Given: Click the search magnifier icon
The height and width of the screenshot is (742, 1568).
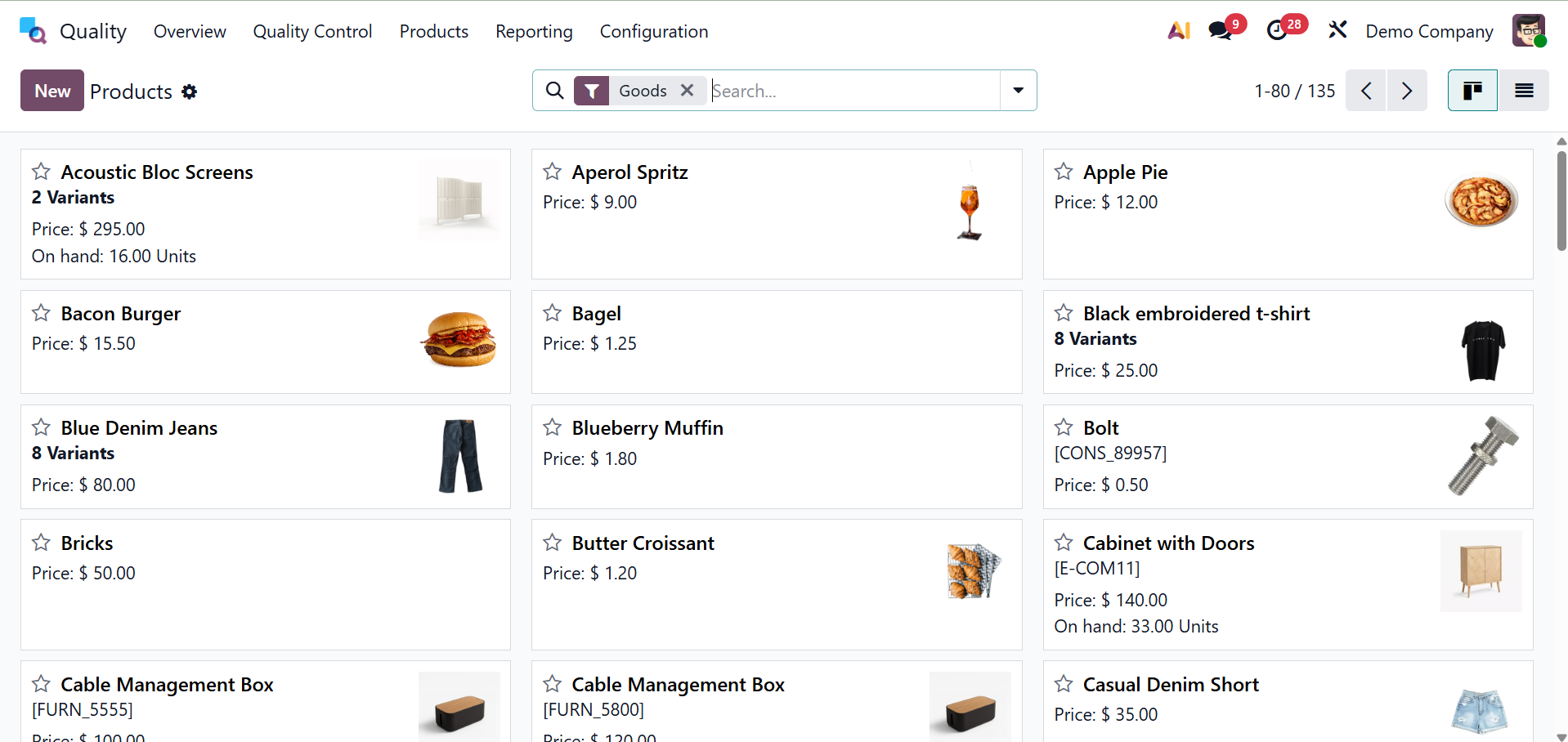Looking at the screenshot, I should click(554, 90).
